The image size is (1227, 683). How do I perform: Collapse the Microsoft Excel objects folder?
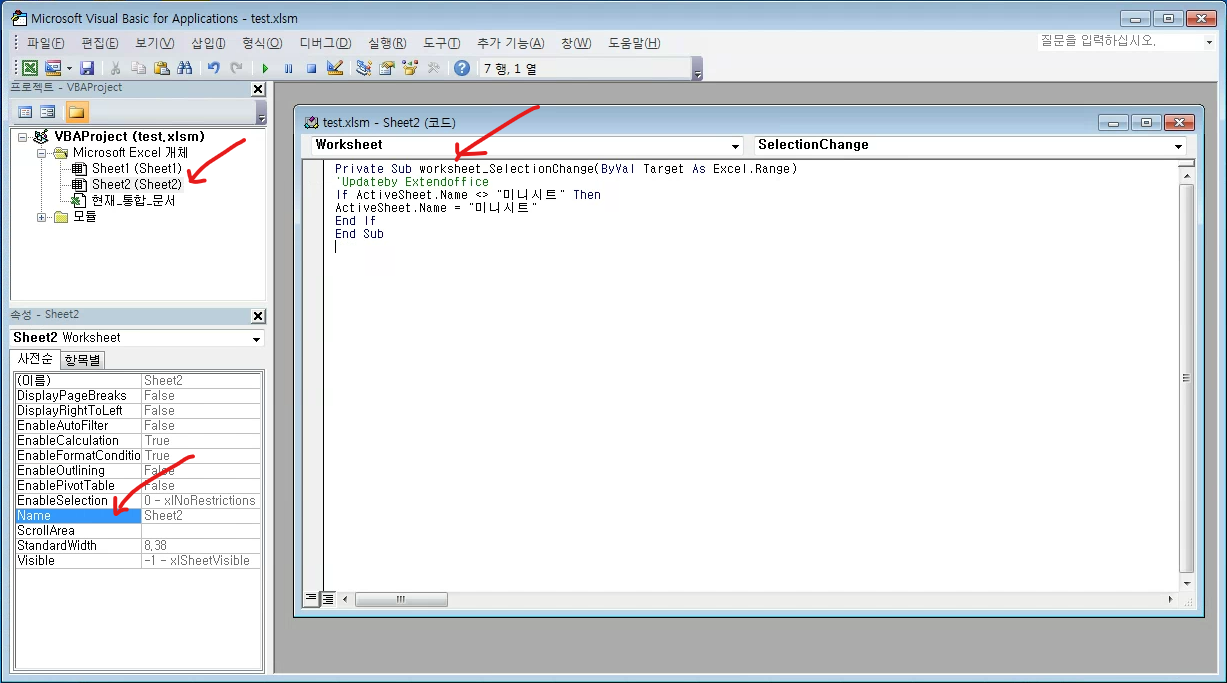41,153
